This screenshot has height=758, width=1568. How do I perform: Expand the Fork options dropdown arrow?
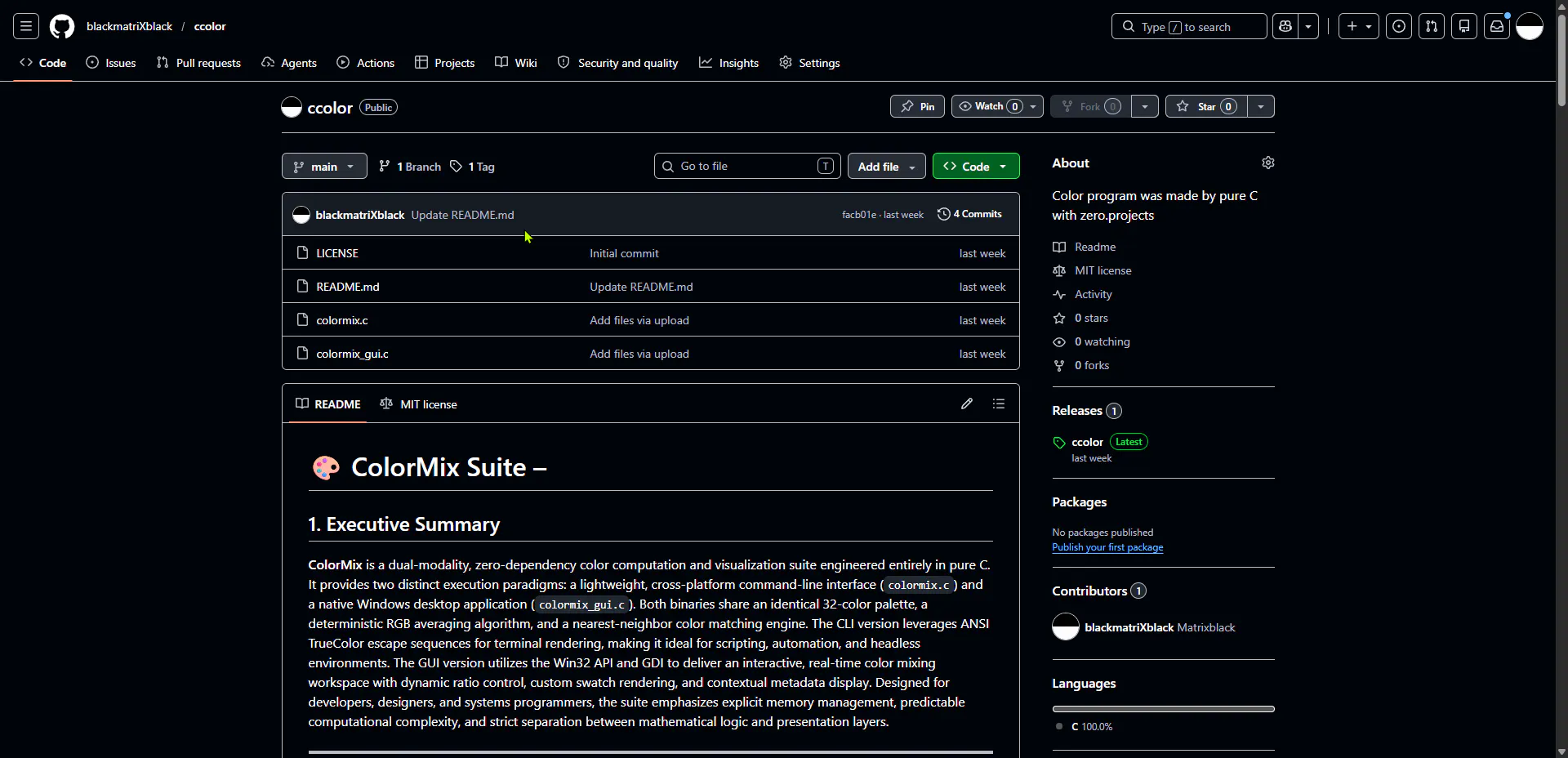point(1145,106)
